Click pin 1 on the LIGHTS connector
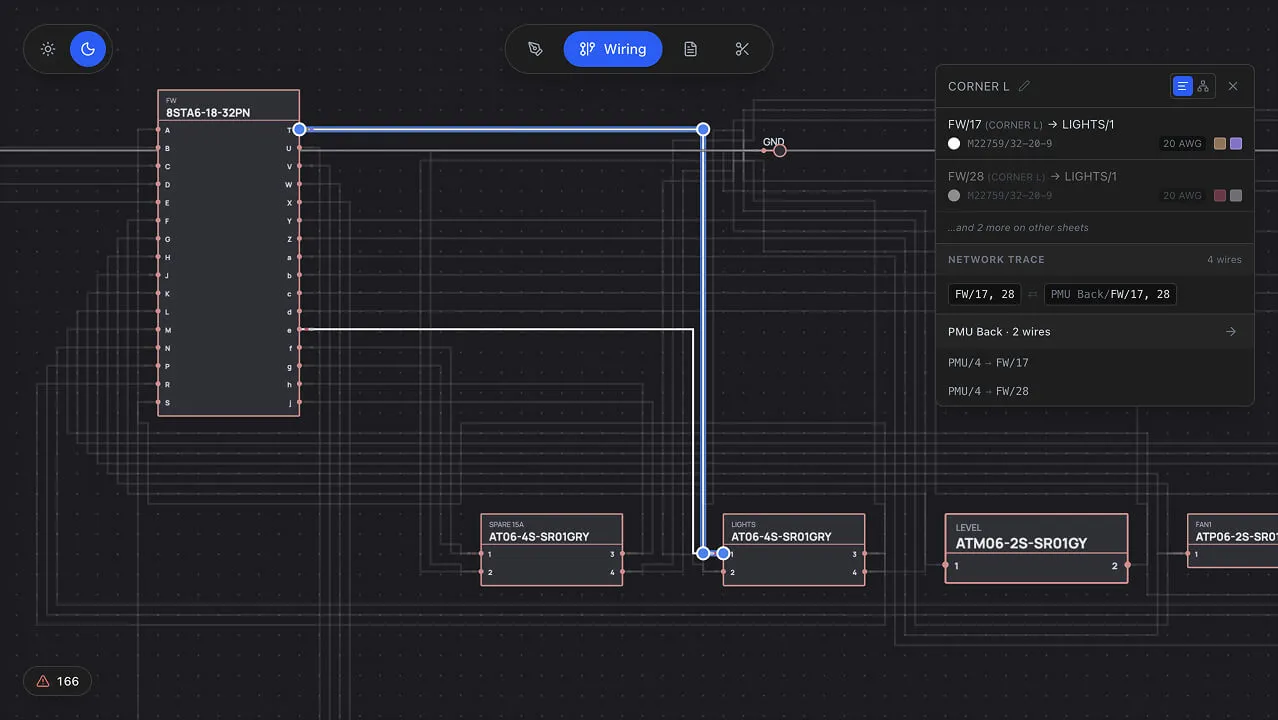Image resolution: width=1278 pixels, height=720 pixels. [724, 553]
